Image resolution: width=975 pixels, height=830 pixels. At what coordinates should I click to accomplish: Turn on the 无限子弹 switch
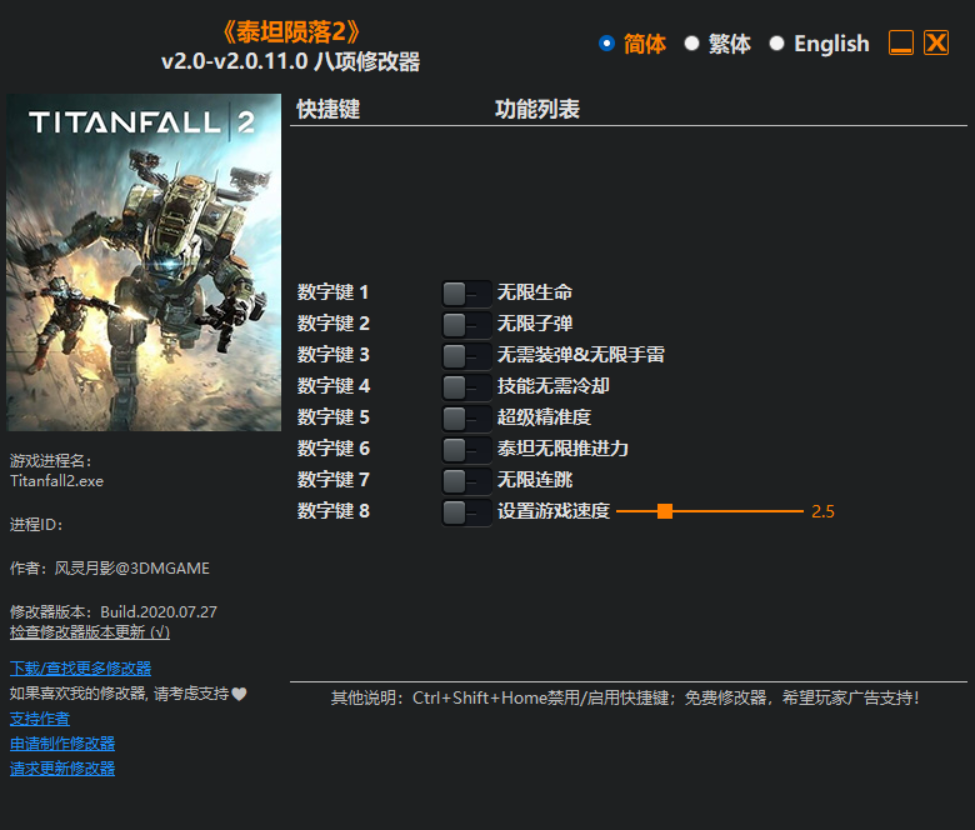[465, 324]
